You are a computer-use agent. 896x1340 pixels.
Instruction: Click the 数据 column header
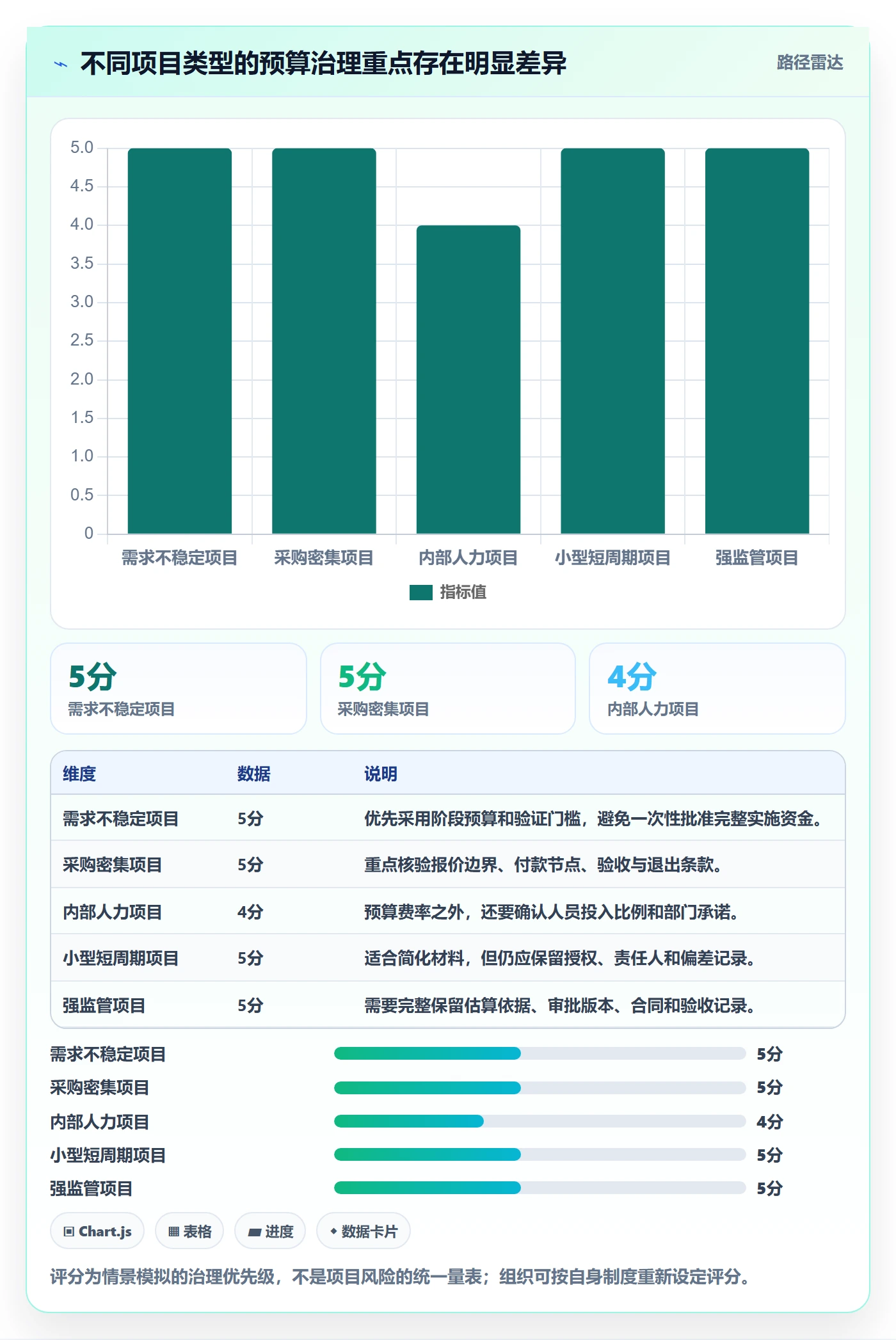pos(254,774)
